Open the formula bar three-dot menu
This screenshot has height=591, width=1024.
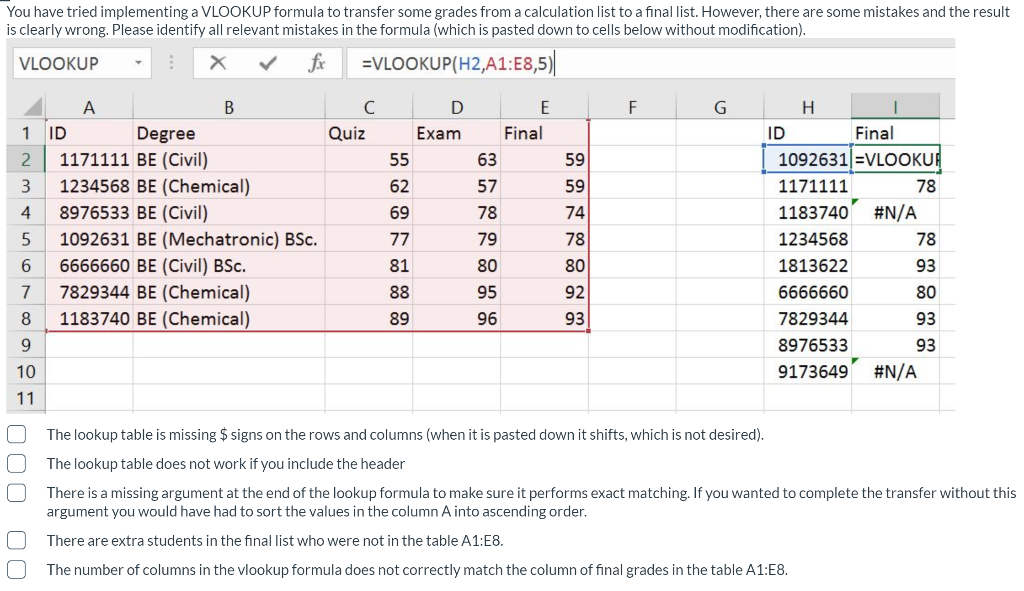click(x=170, y=62)
